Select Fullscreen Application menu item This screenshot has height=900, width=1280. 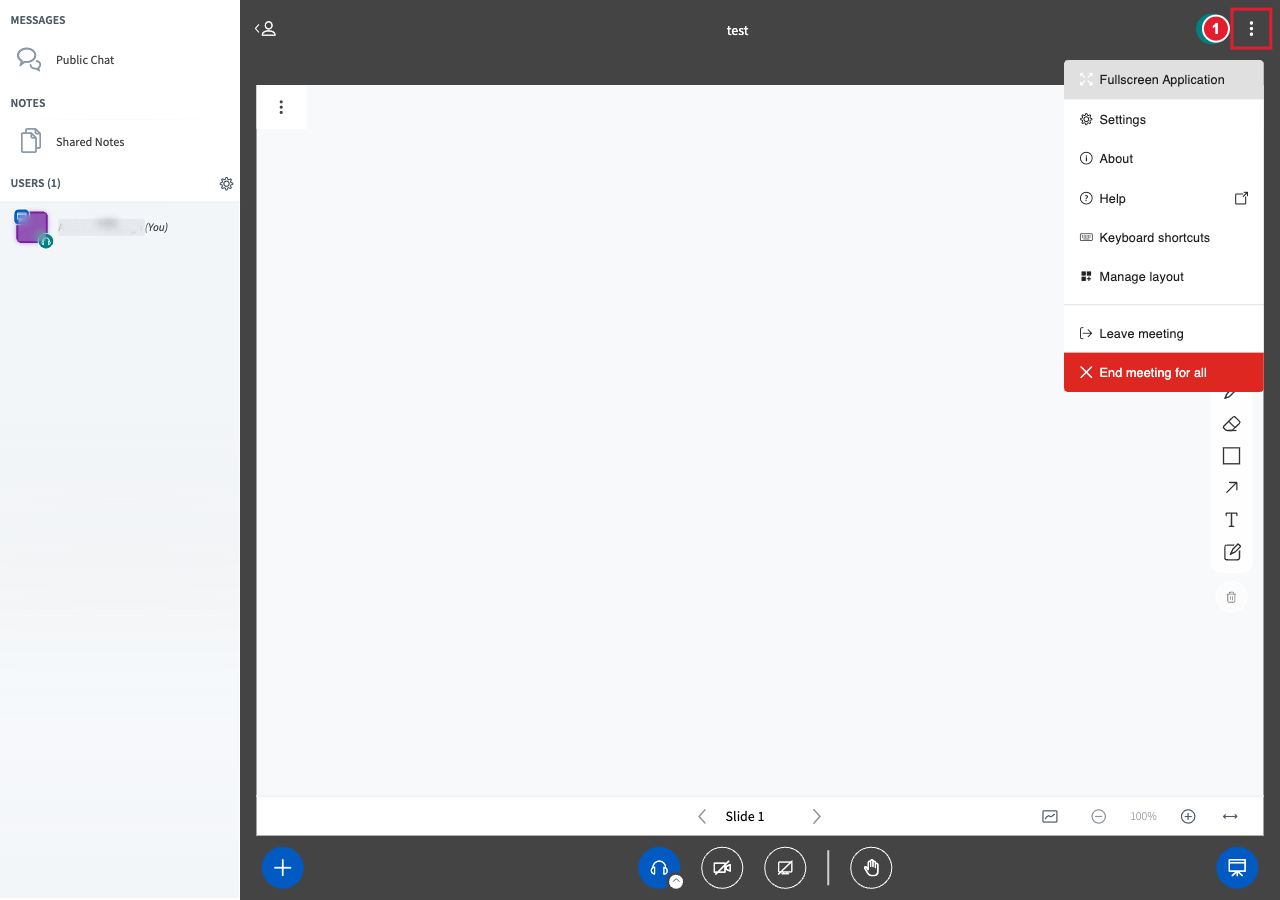1164,80
